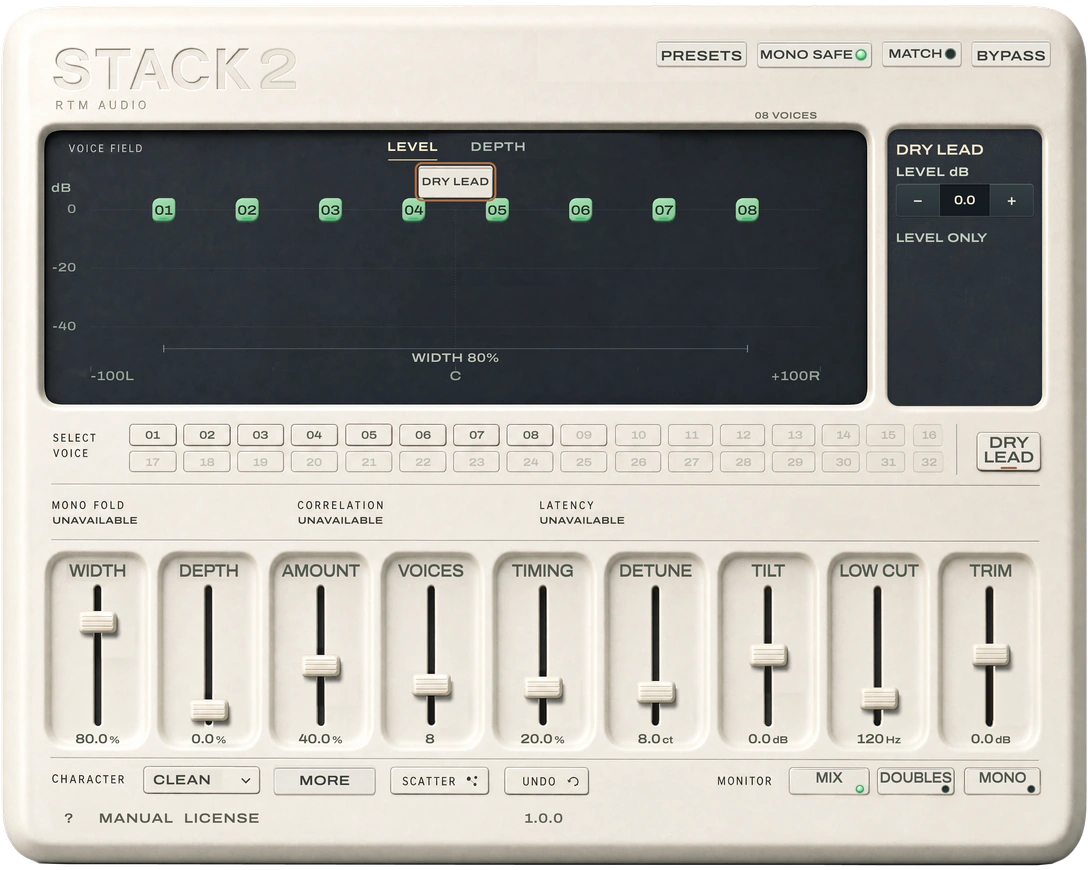The width and height of the screenshot is (1088, 870).
Task: Click the Timing value 20.0%
Action: click(543, 740)
